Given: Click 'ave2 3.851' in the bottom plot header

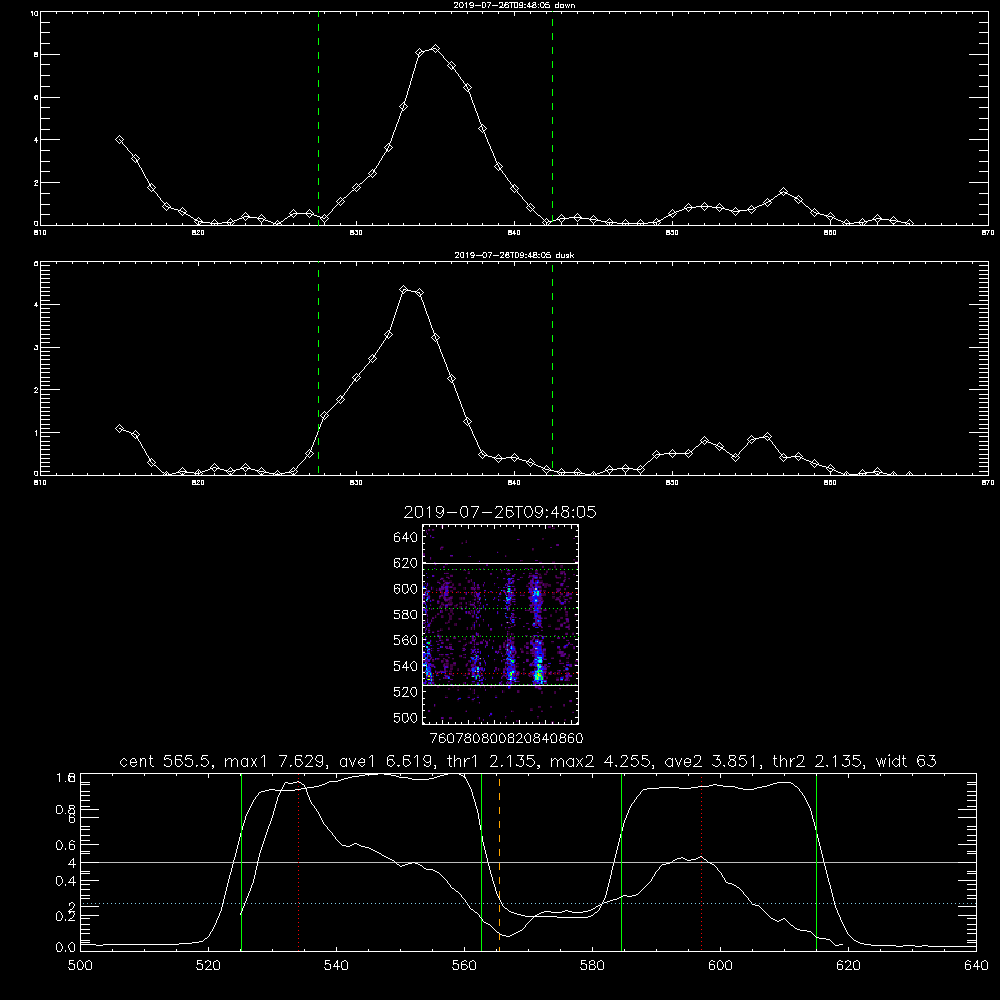Looking at the screenshot, I should 713,761.
